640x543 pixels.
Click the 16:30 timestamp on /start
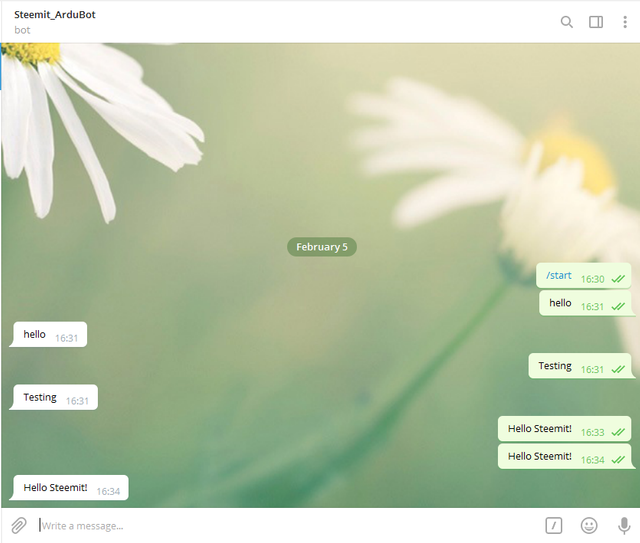coord(593,279)
